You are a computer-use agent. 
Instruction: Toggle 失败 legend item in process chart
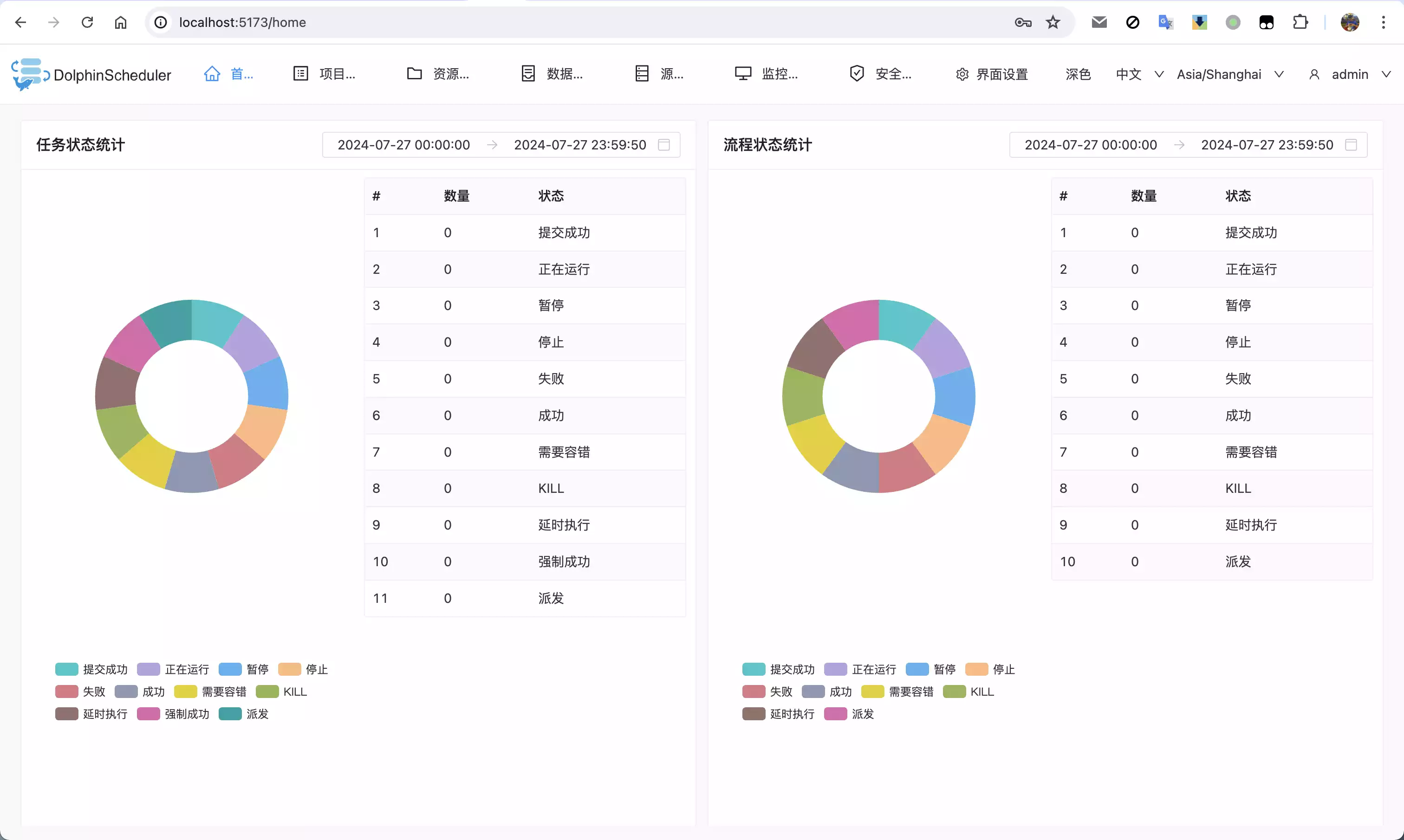tap(767, 691)
